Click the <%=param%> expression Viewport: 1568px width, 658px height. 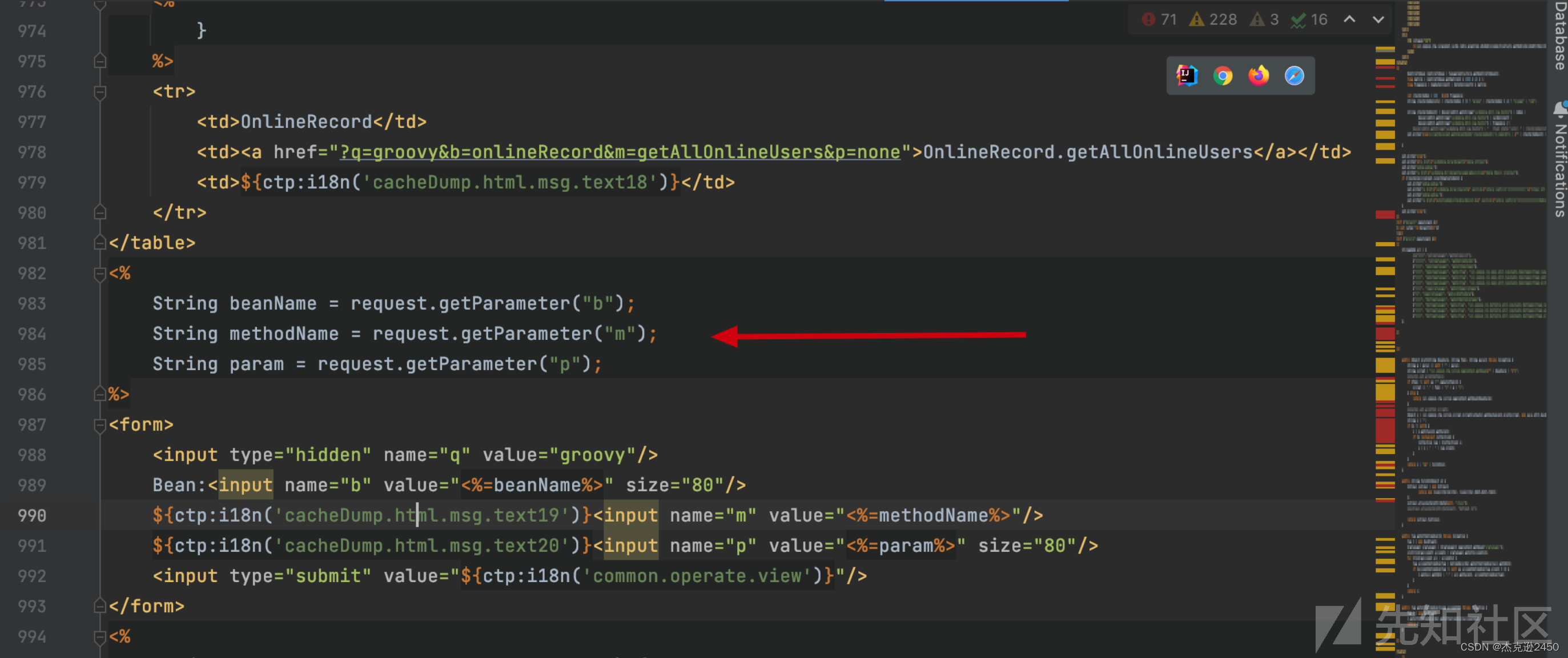click(x=901, y=545)
